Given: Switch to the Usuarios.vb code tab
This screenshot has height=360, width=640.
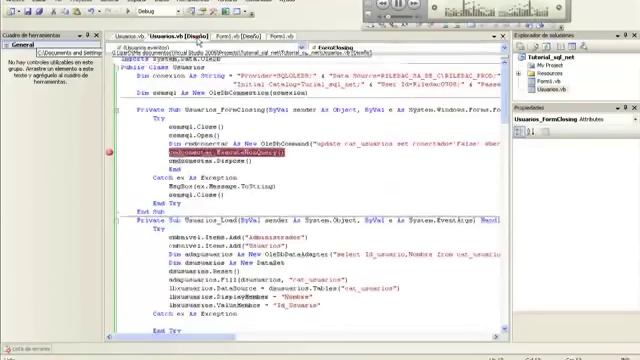Looking at the screenshot, I should tap(129, 36).
